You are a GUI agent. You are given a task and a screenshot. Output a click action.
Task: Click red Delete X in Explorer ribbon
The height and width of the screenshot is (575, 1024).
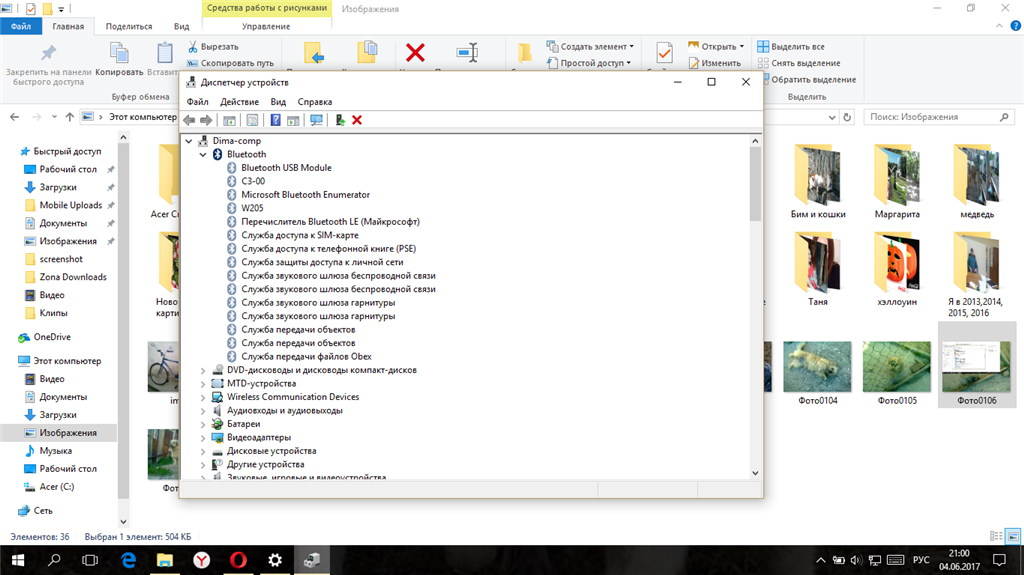point(415,52)
